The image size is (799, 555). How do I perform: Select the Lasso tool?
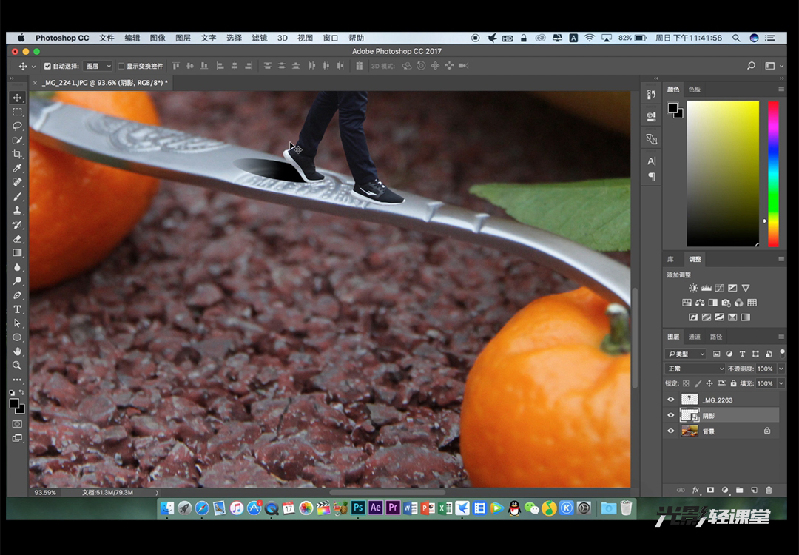[17, 126]
